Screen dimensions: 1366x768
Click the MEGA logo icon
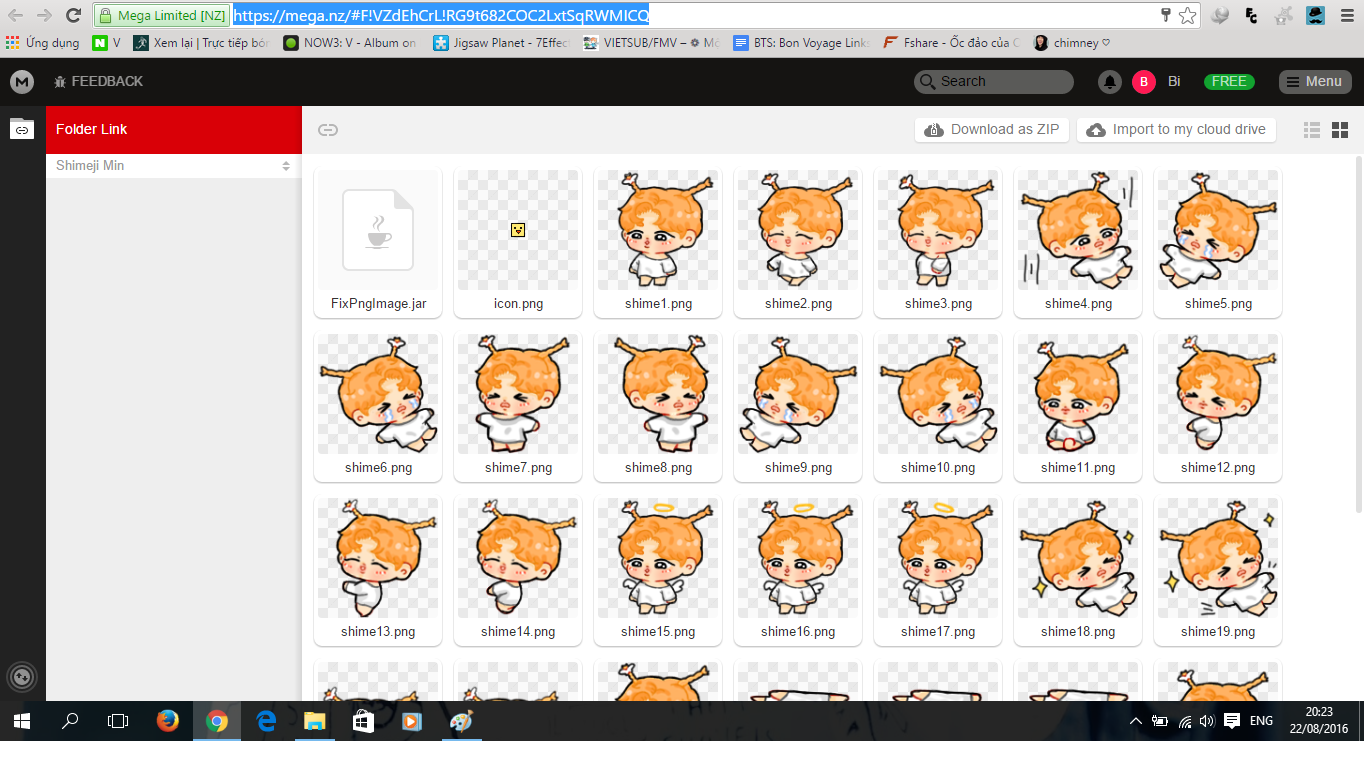click(x=22, y=82)
